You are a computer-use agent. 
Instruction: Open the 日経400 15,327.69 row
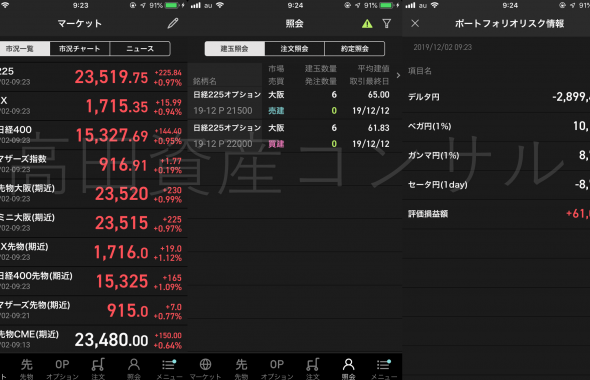(93, 135)
